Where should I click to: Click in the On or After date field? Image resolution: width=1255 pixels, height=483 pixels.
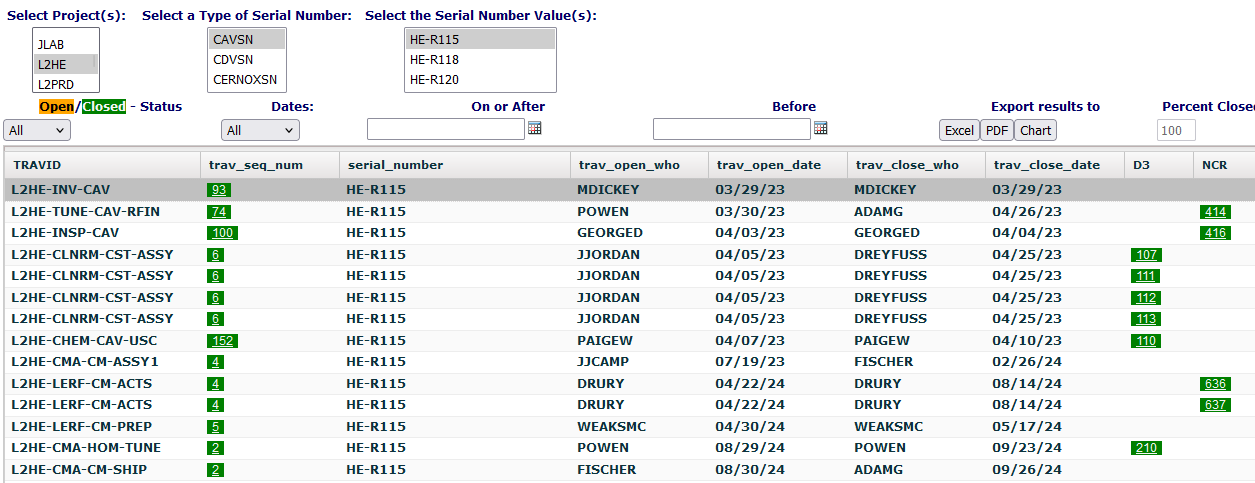[445, 129]
